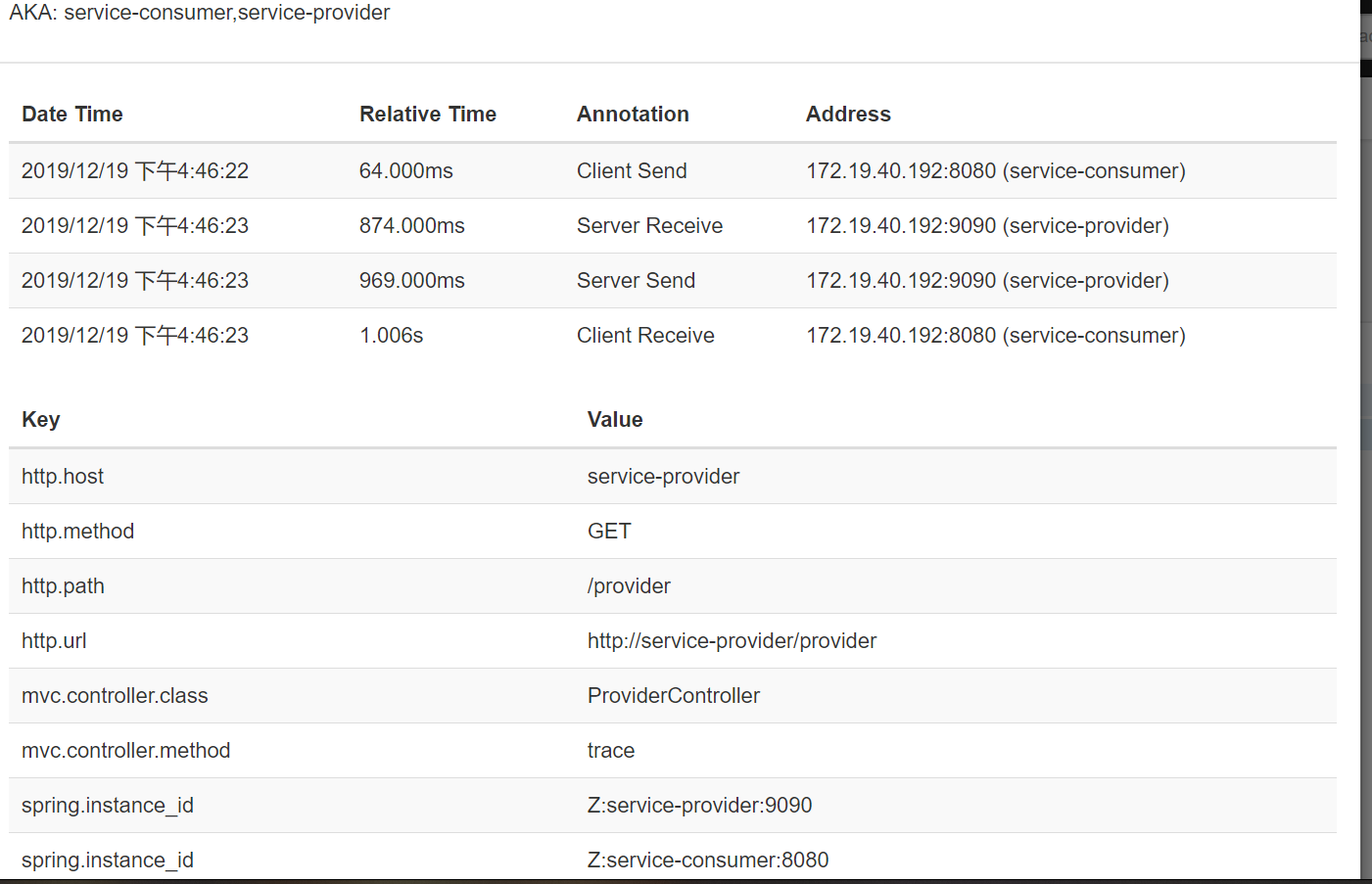Screen dimensions: 1372x884
Task: Click the http.host key cell
Action: (63, 477)
